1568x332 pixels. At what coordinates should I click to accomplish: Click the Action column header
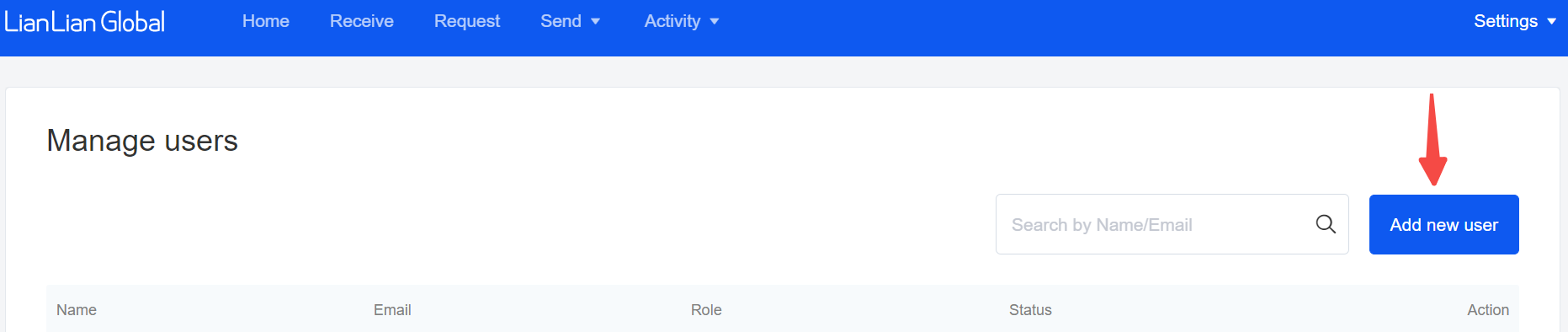click(x=1488, y=310)
